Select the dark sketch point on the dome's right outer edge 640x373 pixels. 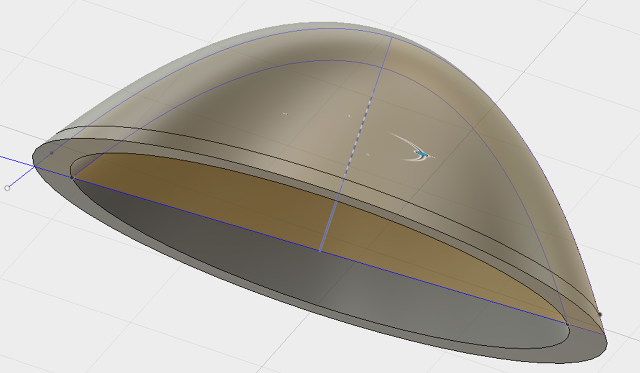click(x=600, y=314)
